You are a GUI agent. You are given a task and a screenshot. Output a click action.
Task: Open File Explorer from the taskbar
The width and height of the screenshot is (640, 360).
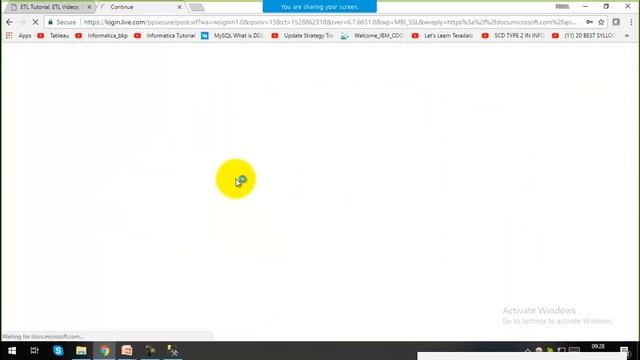[81, 351]
